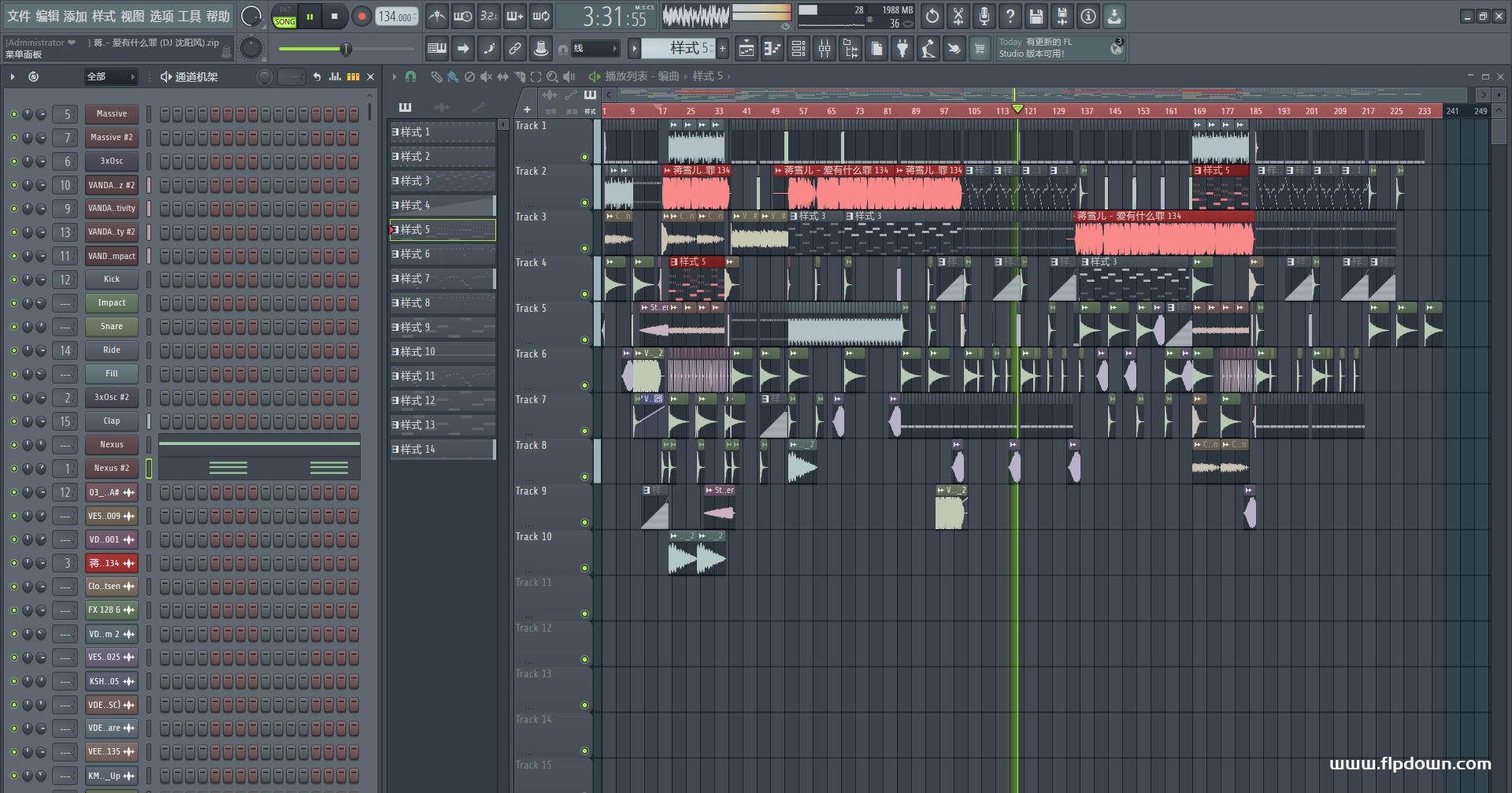Viewport: 1512px width, 793px height.
Task: Toggle the first step of Kick channel
Action: 165,280
